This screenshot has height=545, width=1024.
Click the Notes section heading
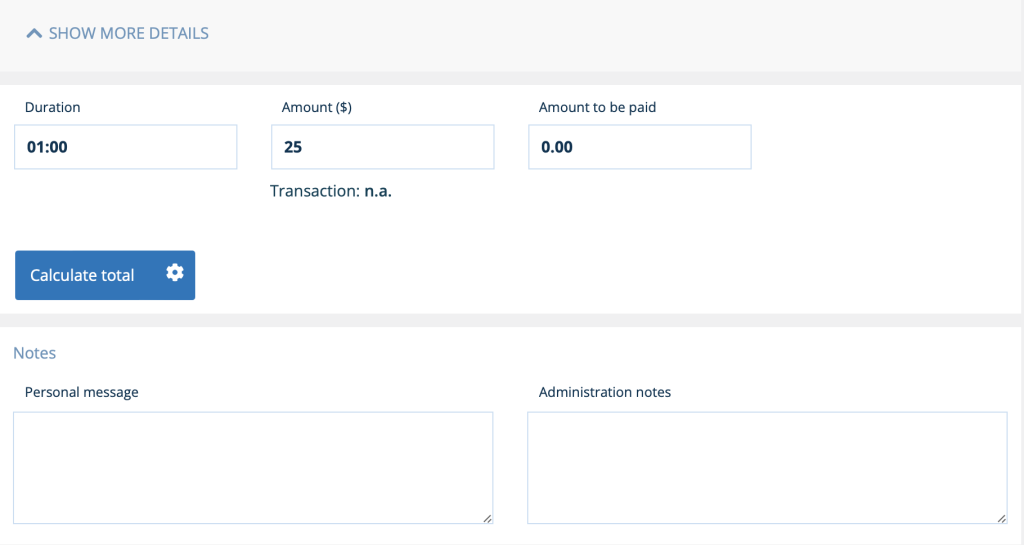pos(35,353)
